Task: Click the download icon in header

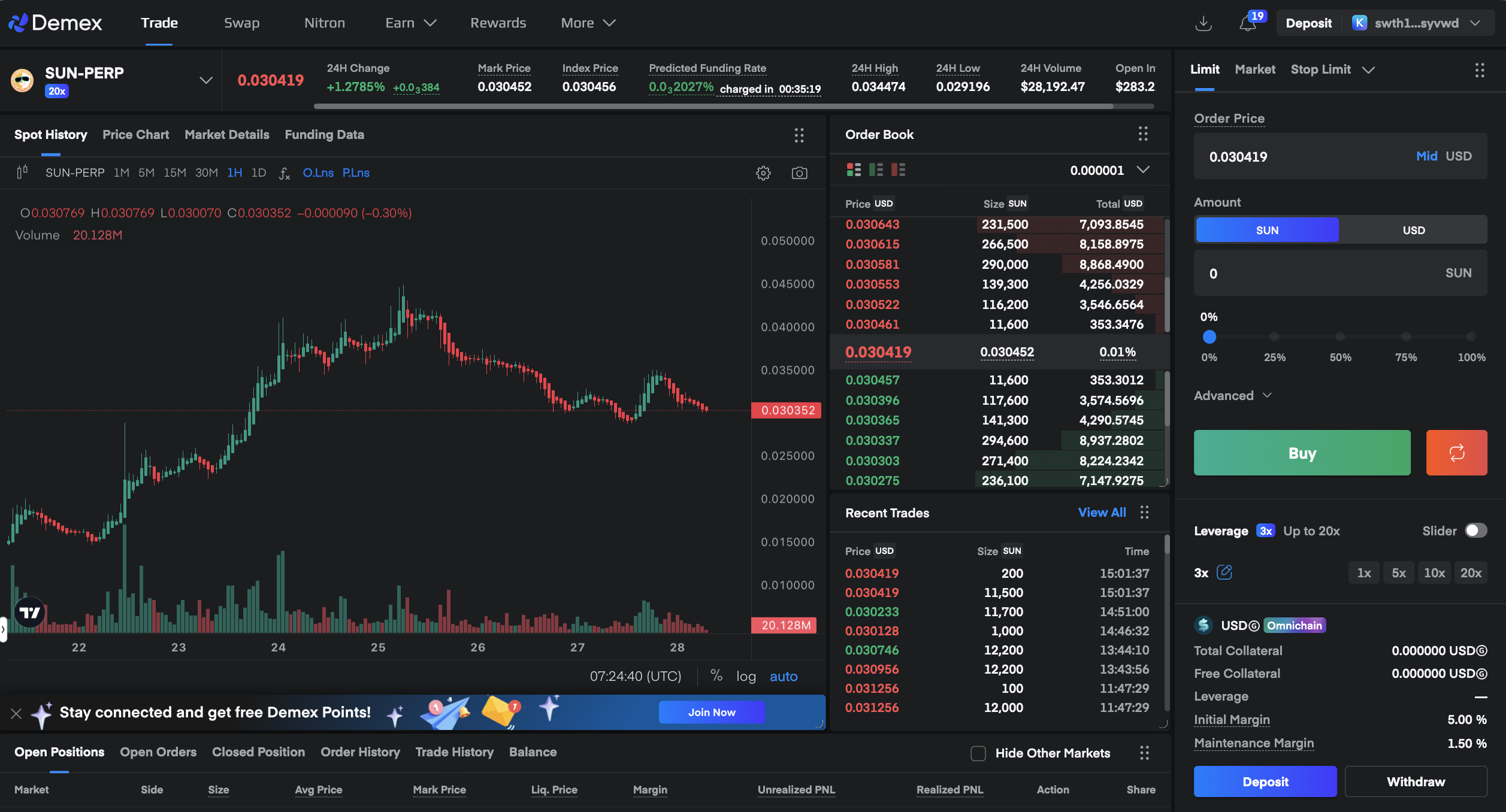Action: pyautogui.click(x=1203, y=23)
